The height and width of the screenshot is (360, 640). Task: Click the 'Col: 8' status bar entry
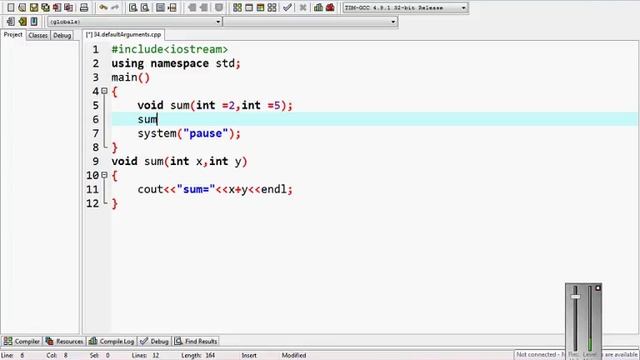coord(57,356)
